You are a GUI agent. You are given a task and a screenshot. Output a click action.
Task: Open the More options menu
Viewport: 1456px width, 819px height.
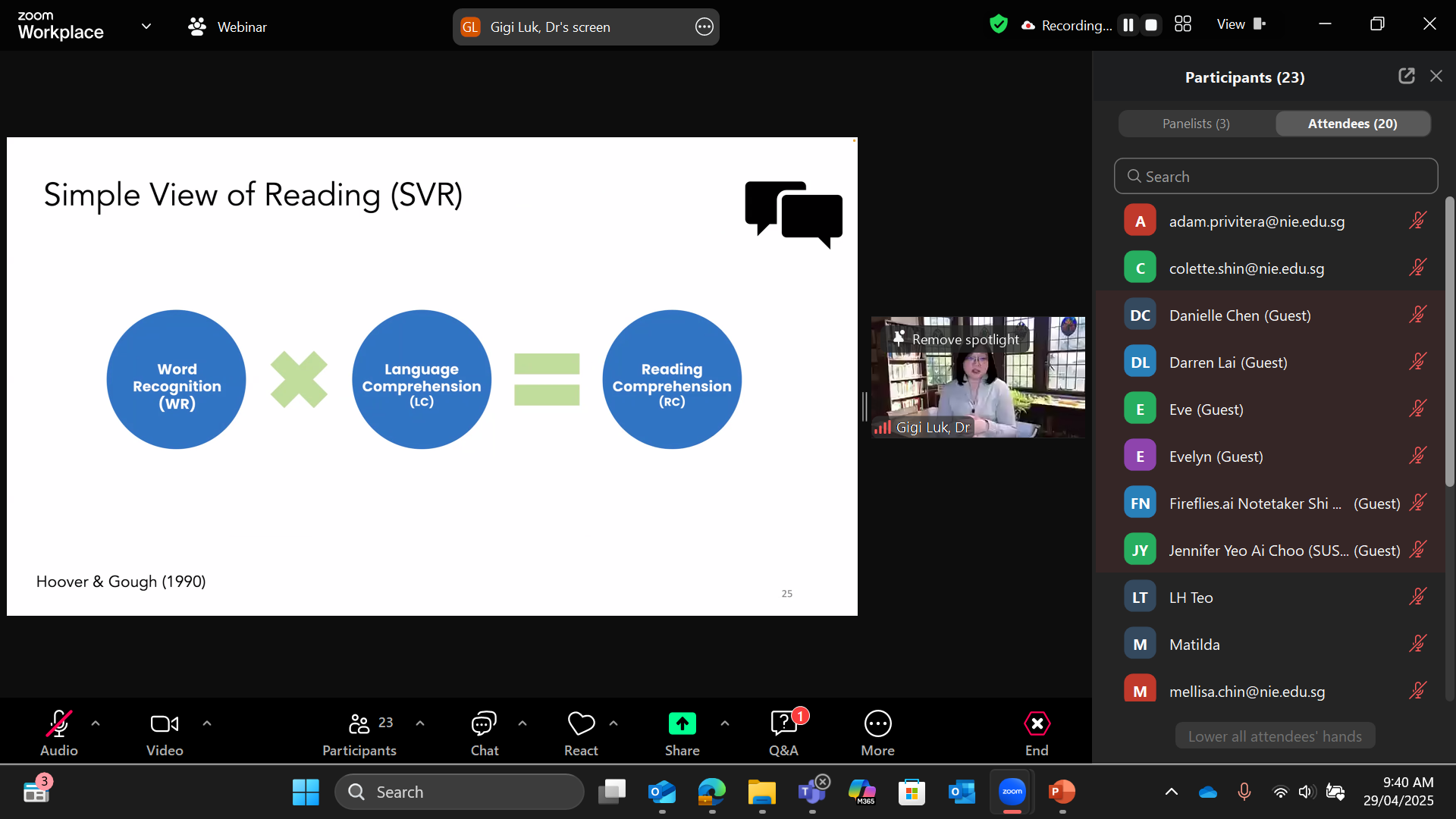tap(877, 724)
